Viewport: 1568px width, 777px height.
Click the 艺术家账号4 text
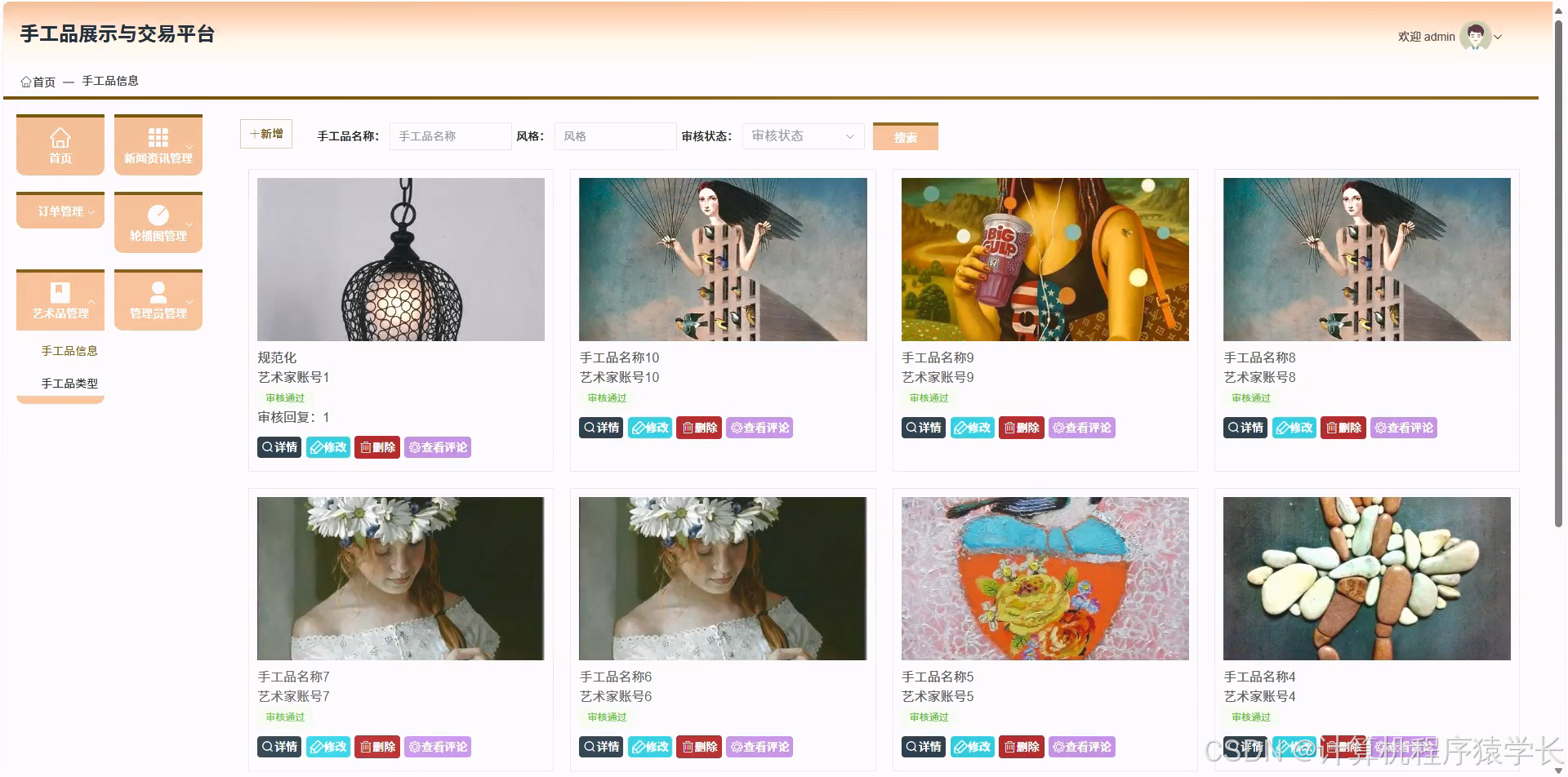(1259, 696)
